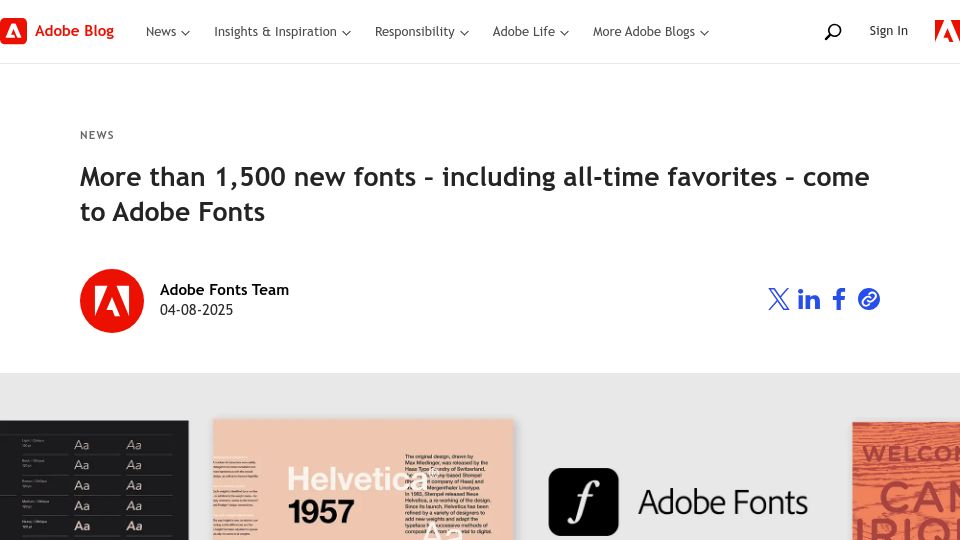The image size is (960, 540).
Task: Click the Adobe Fonts wordmark text
Action: [x=722, y=503]
